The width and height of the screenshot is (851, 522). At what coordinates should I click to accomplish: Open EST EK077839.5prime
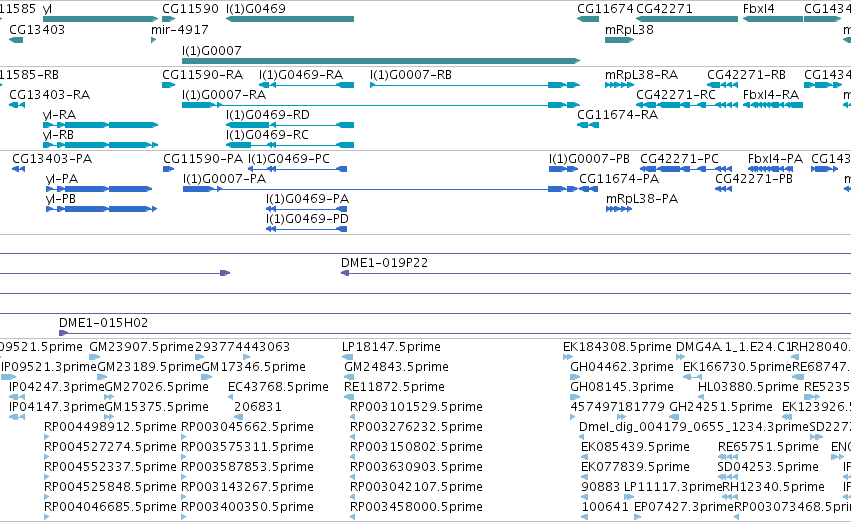(636, 467)
